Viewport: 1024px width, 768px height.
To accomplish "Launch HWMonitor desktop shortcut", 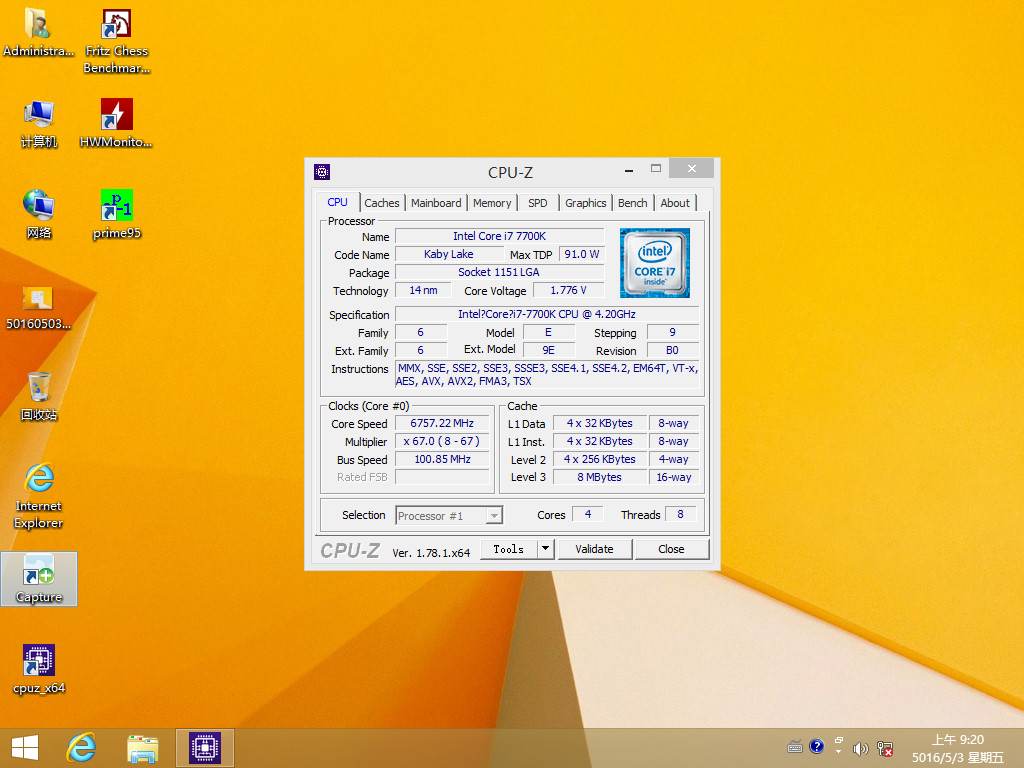I will coord(116,124).
